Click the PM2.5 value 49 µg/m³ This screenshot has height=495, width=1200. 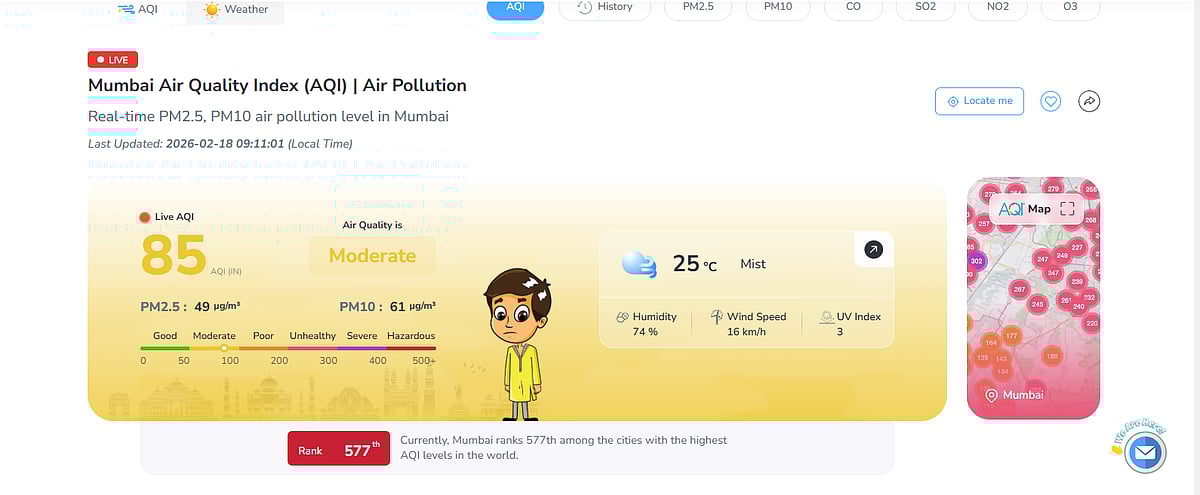(x=217, y=307)
